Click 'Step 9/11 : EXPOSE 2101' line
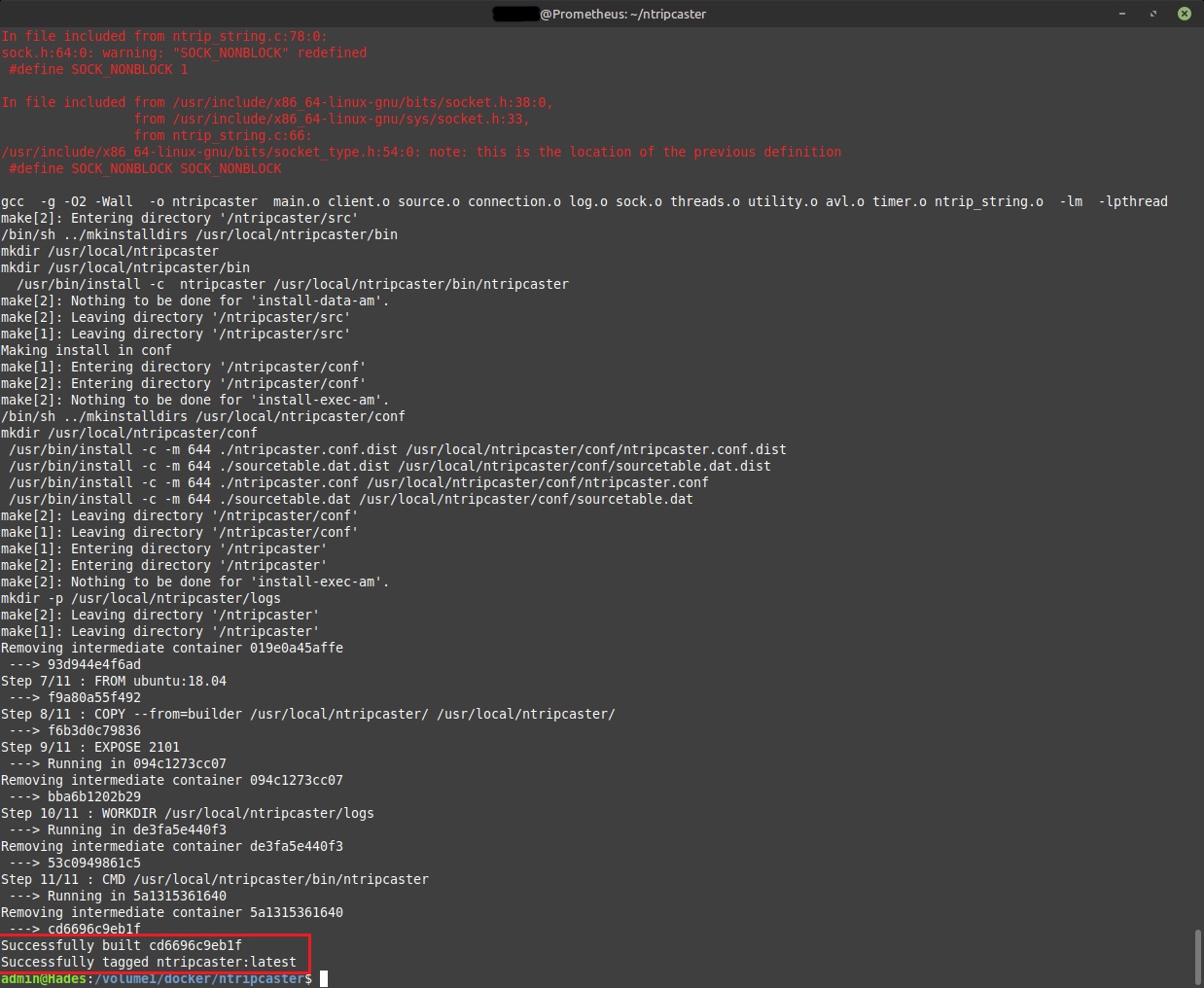 pyautogui.click(x=90, y=747)
